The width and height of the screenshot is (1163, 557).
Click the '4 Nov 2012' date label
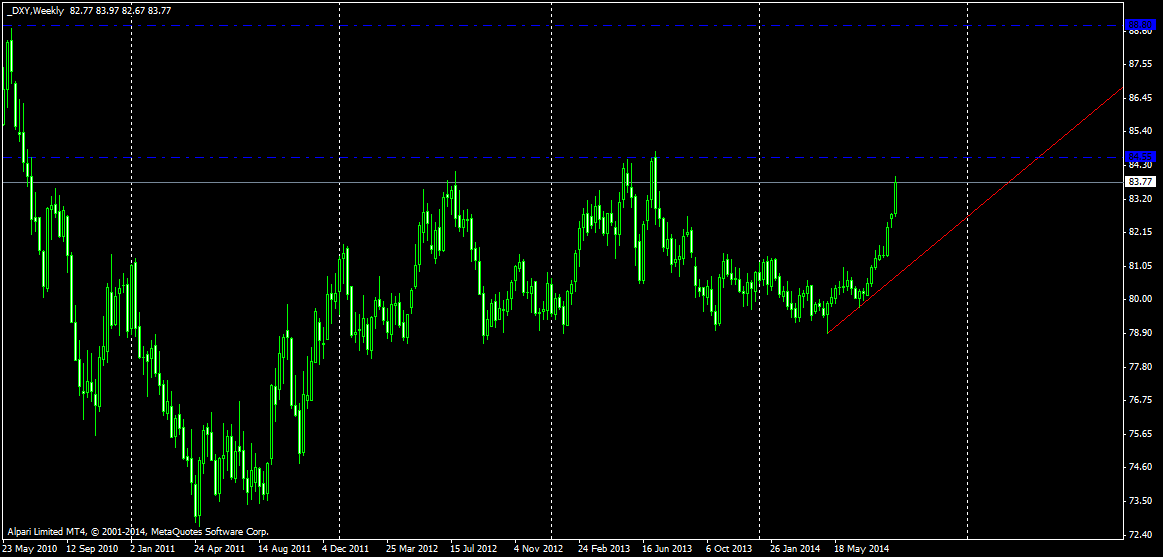coord(539,550)
